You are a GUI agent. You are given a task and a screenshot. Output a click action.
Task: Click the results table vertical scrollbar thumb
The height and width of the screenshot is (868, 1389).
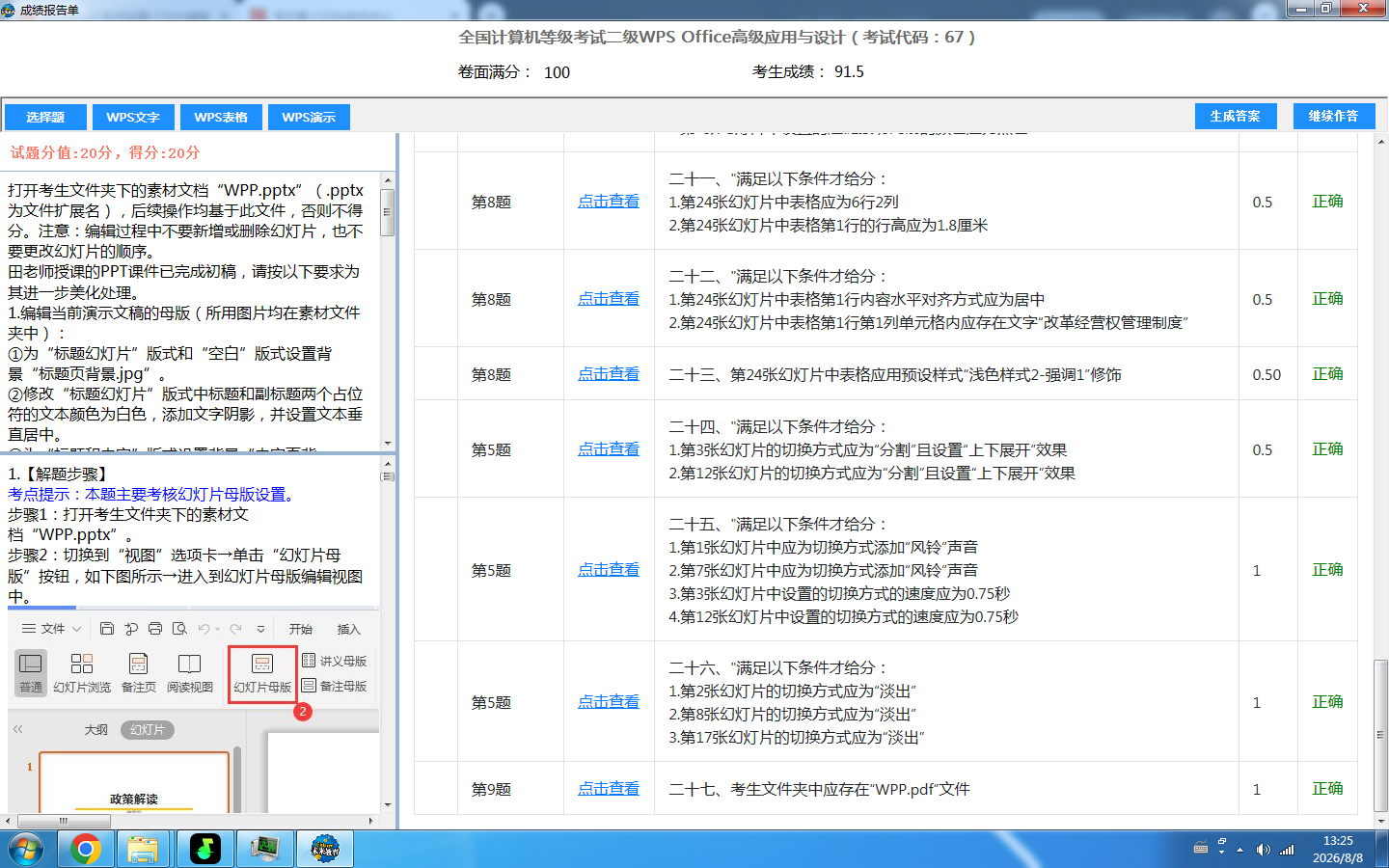pyautogui.click(x=1381, y=735)
